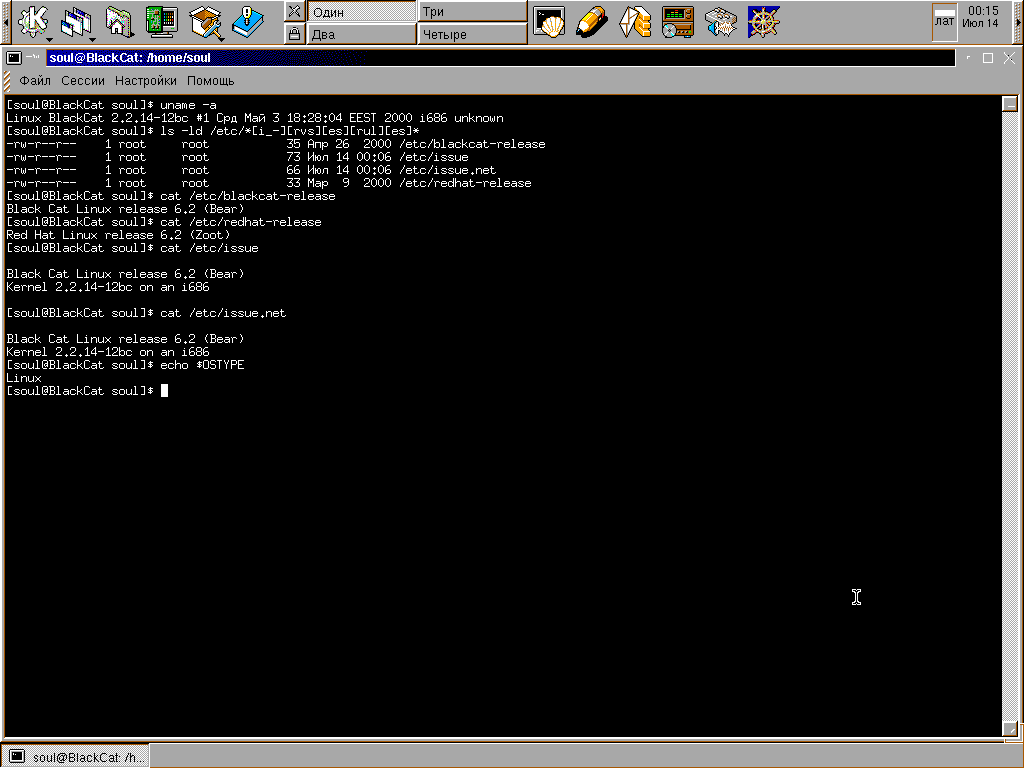
Task: Open the Файл menu
Action: pos(35,80)
